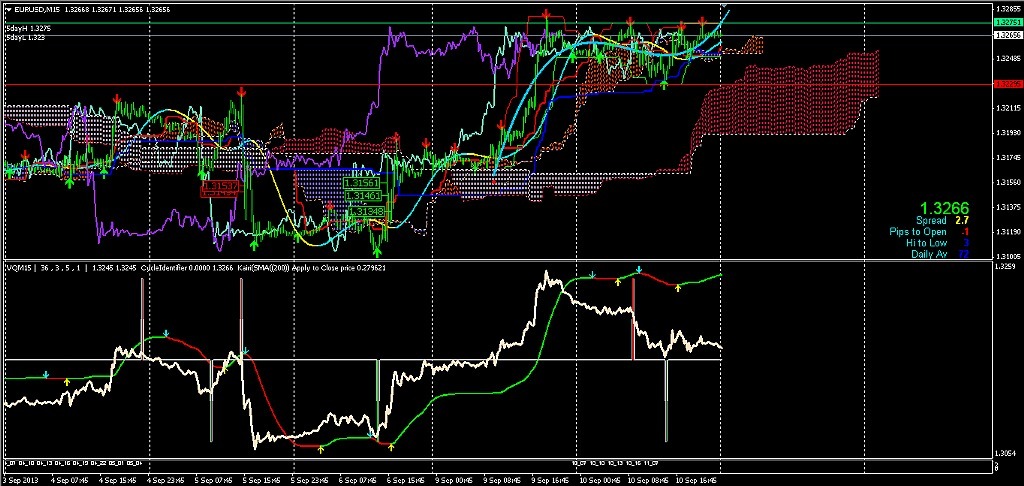
Task: Select the green 1.31461 price label
Action: pos(363,196)
